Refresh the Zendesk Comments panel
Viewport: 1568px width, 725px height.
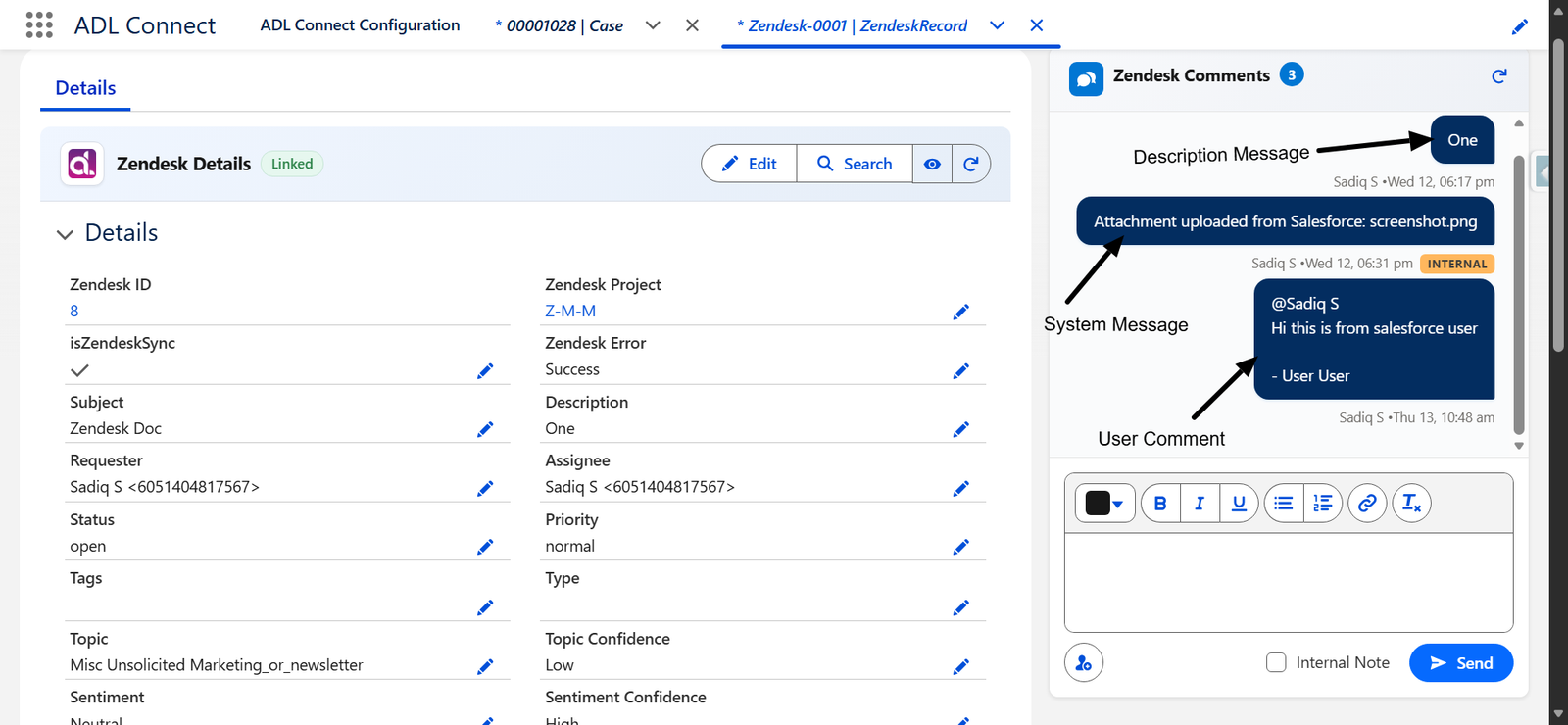(x=1499, y=75)
